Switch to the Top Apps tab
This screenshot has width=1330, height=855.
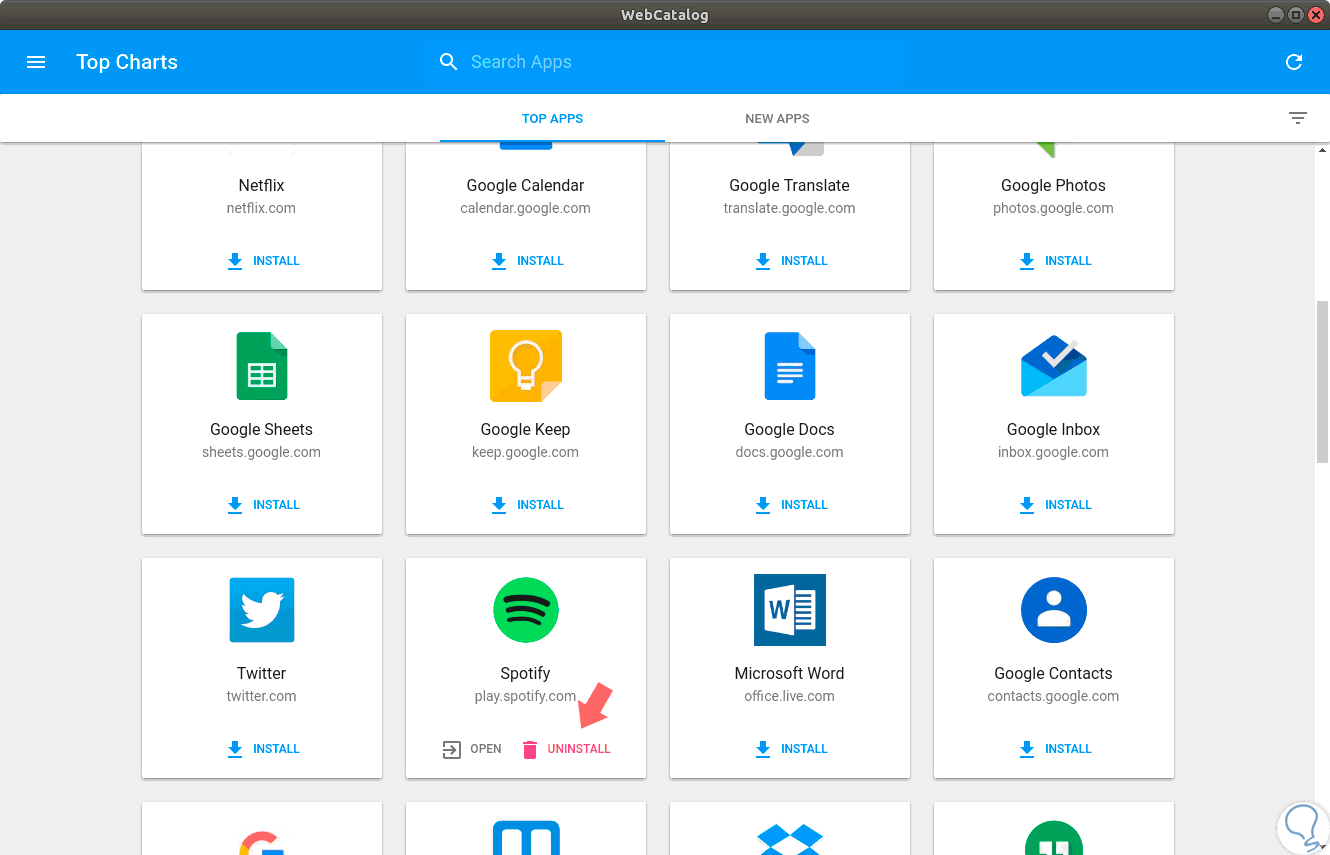552,118
